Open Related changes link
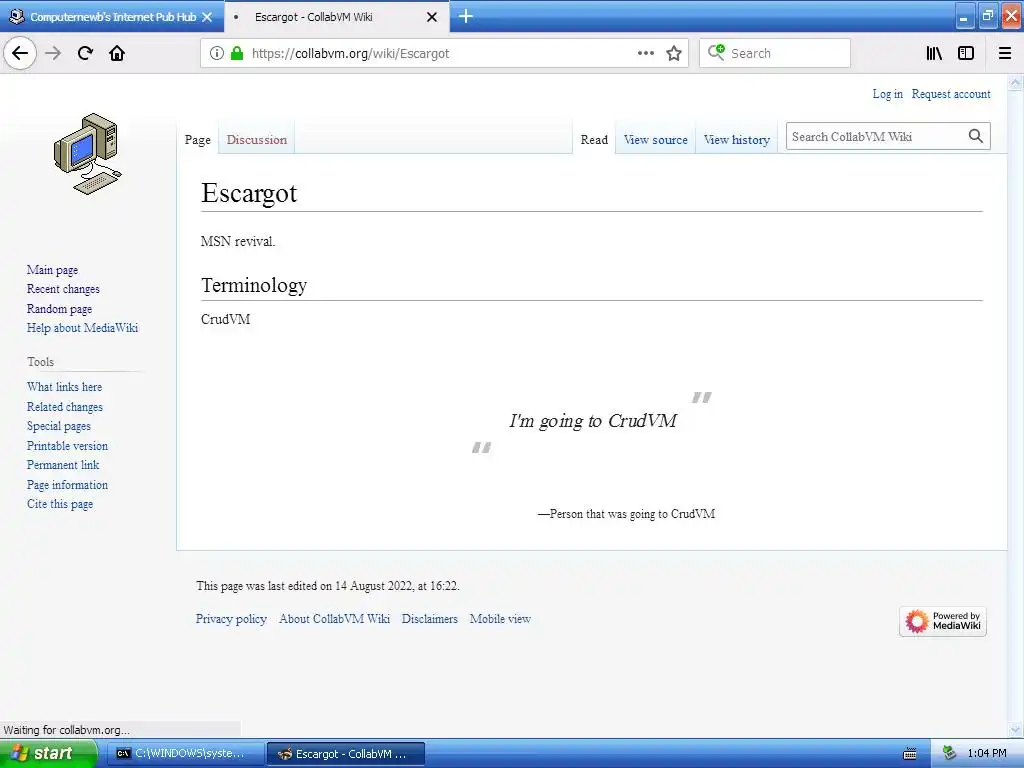This screenshot has width=1024, height=768. pyautogui.click(x=65, y=406)
